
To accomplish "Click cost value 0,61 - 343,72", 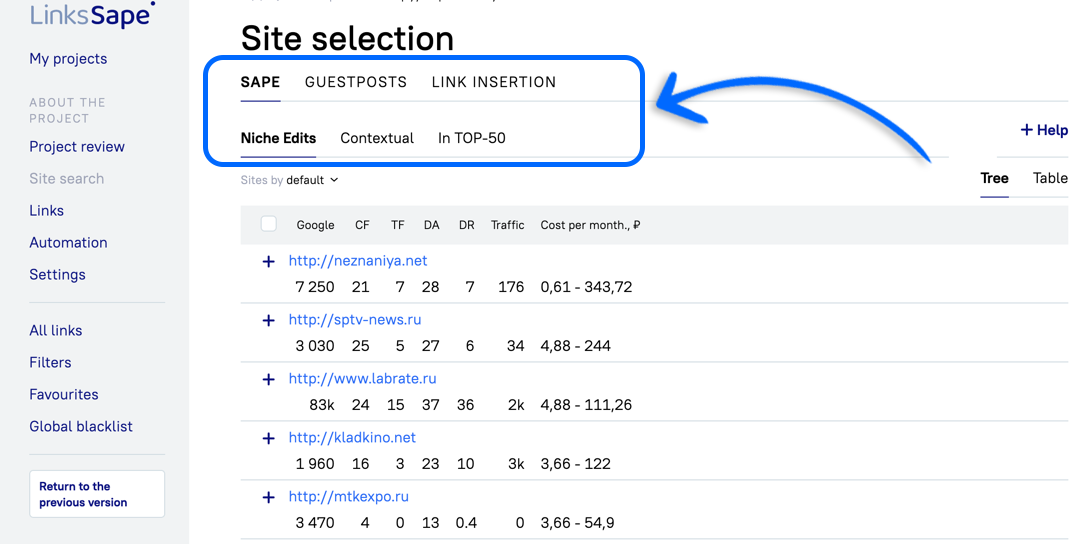I will coord(587,287).
